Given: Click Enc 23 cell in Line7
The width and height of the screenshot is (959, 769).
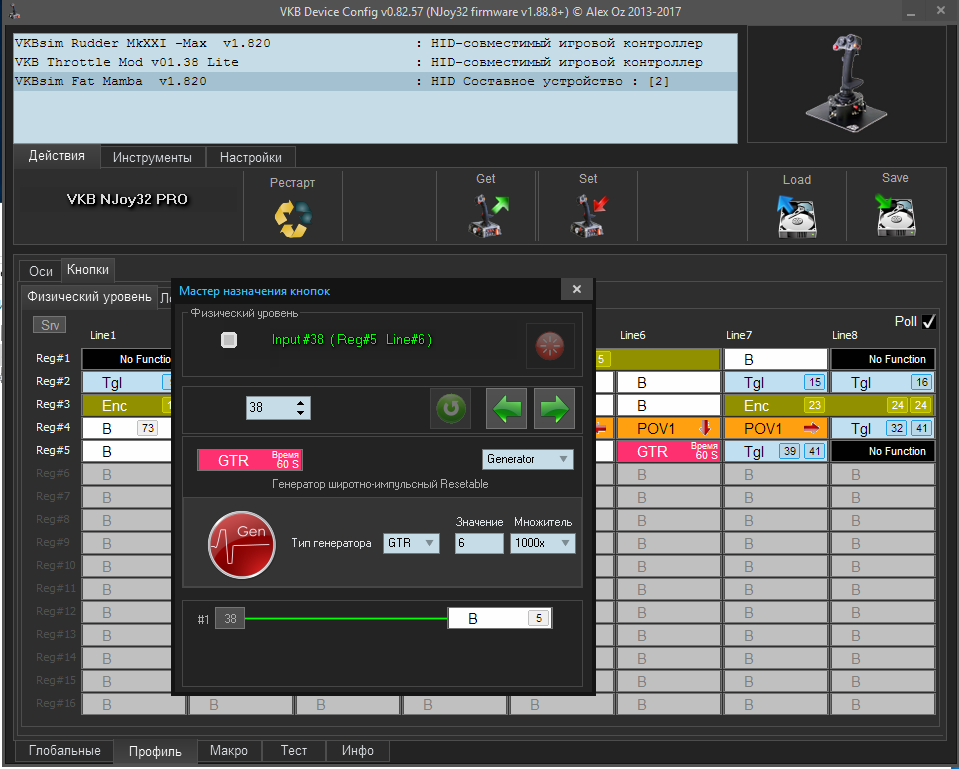Looking at the screenshot, I should (x=776, y=406).
